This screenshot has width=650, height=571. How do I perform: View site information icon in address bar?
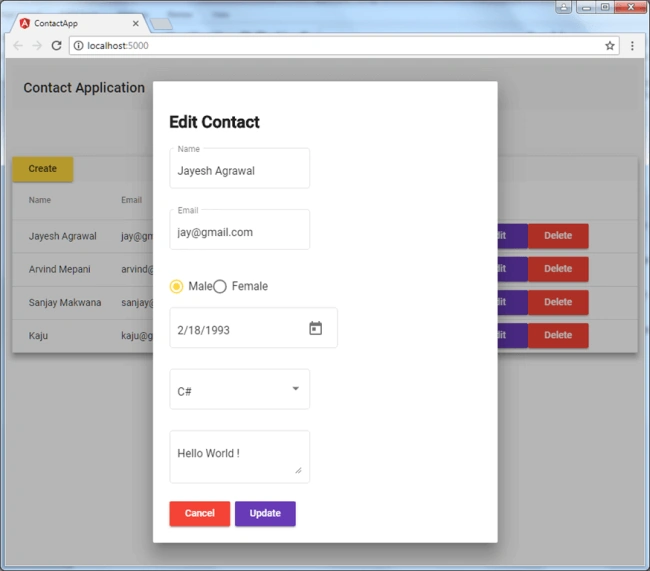(78, 46)
